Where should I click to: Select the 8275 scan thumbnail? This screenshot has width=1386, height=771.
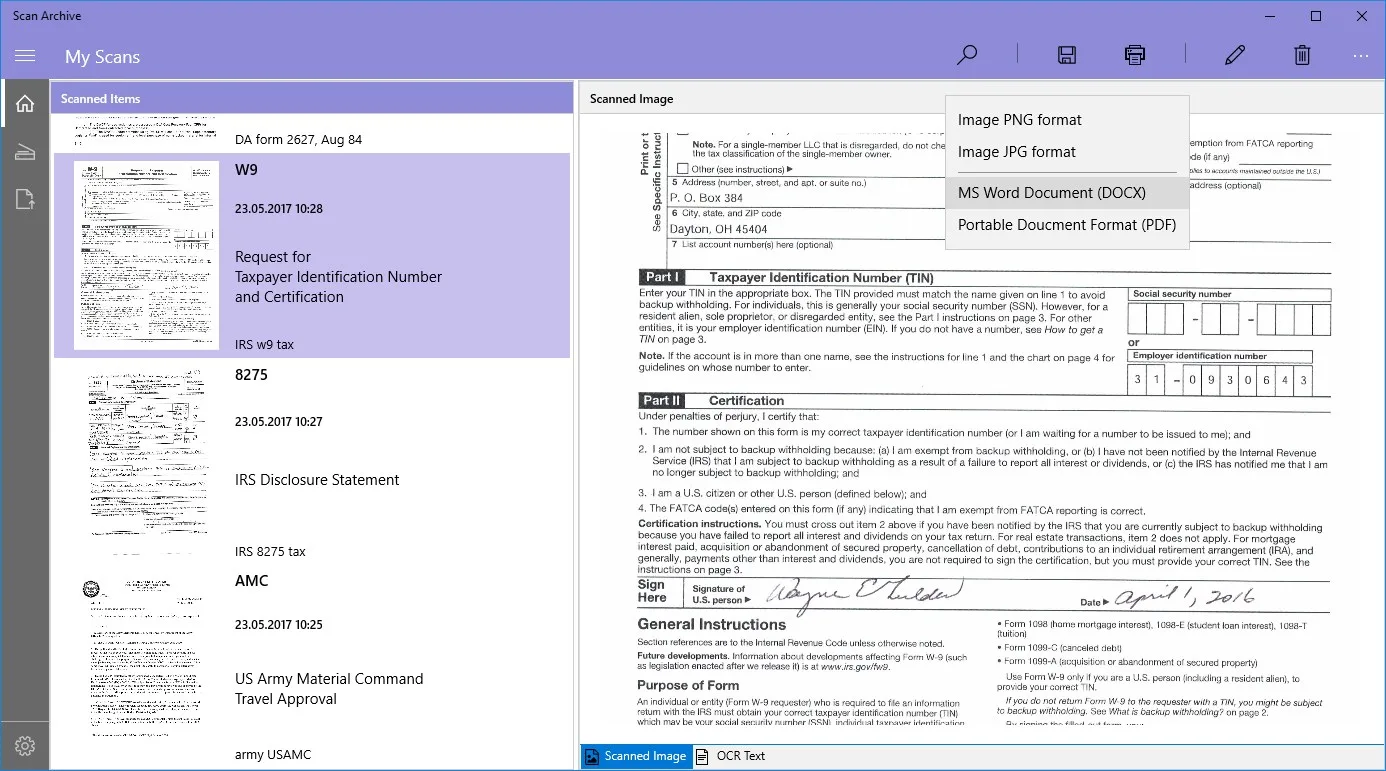(146, 461)
